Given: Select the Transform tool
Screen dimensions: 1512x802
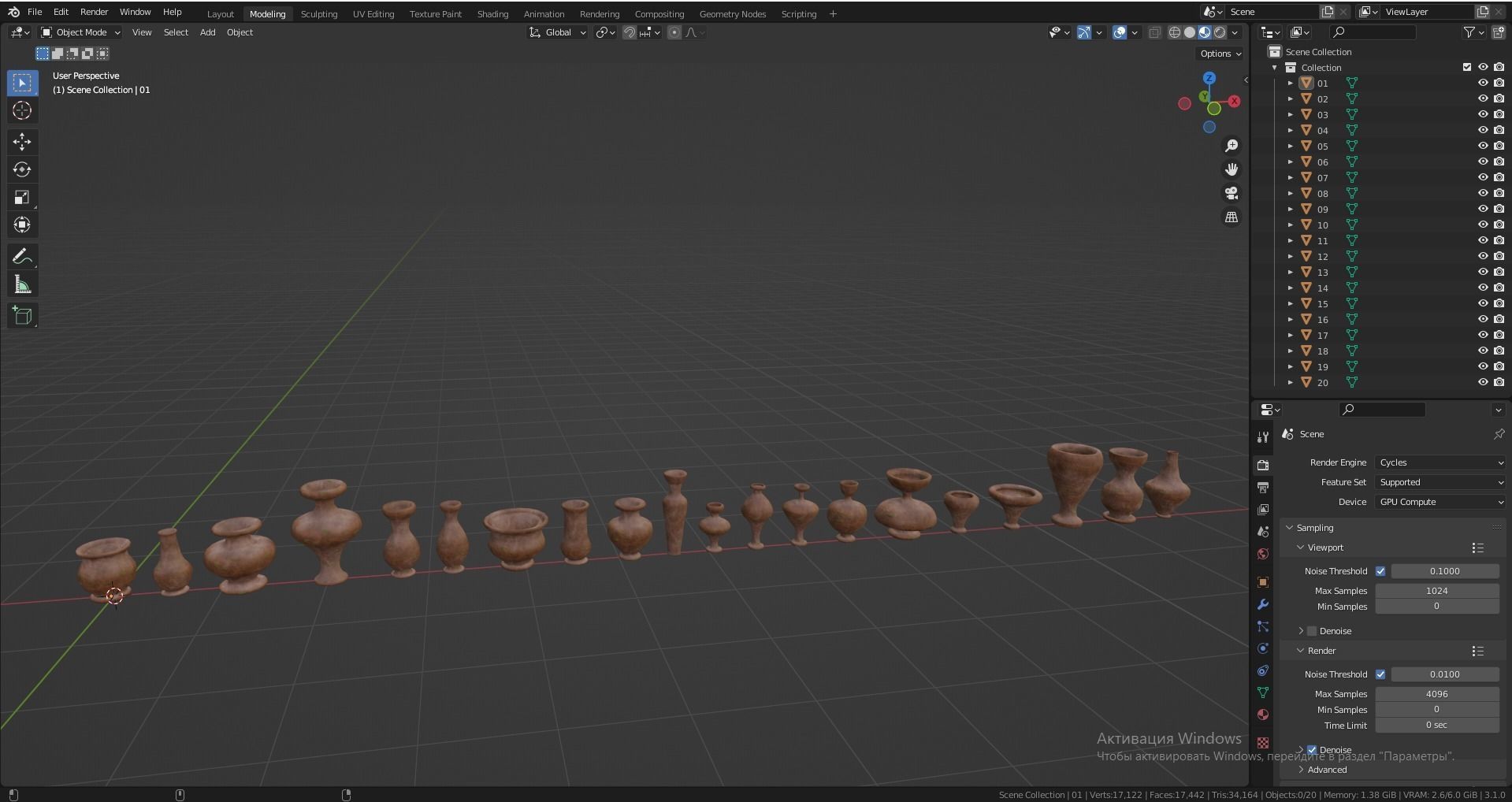Looking at the screenshot, I should tap(22, 225).
